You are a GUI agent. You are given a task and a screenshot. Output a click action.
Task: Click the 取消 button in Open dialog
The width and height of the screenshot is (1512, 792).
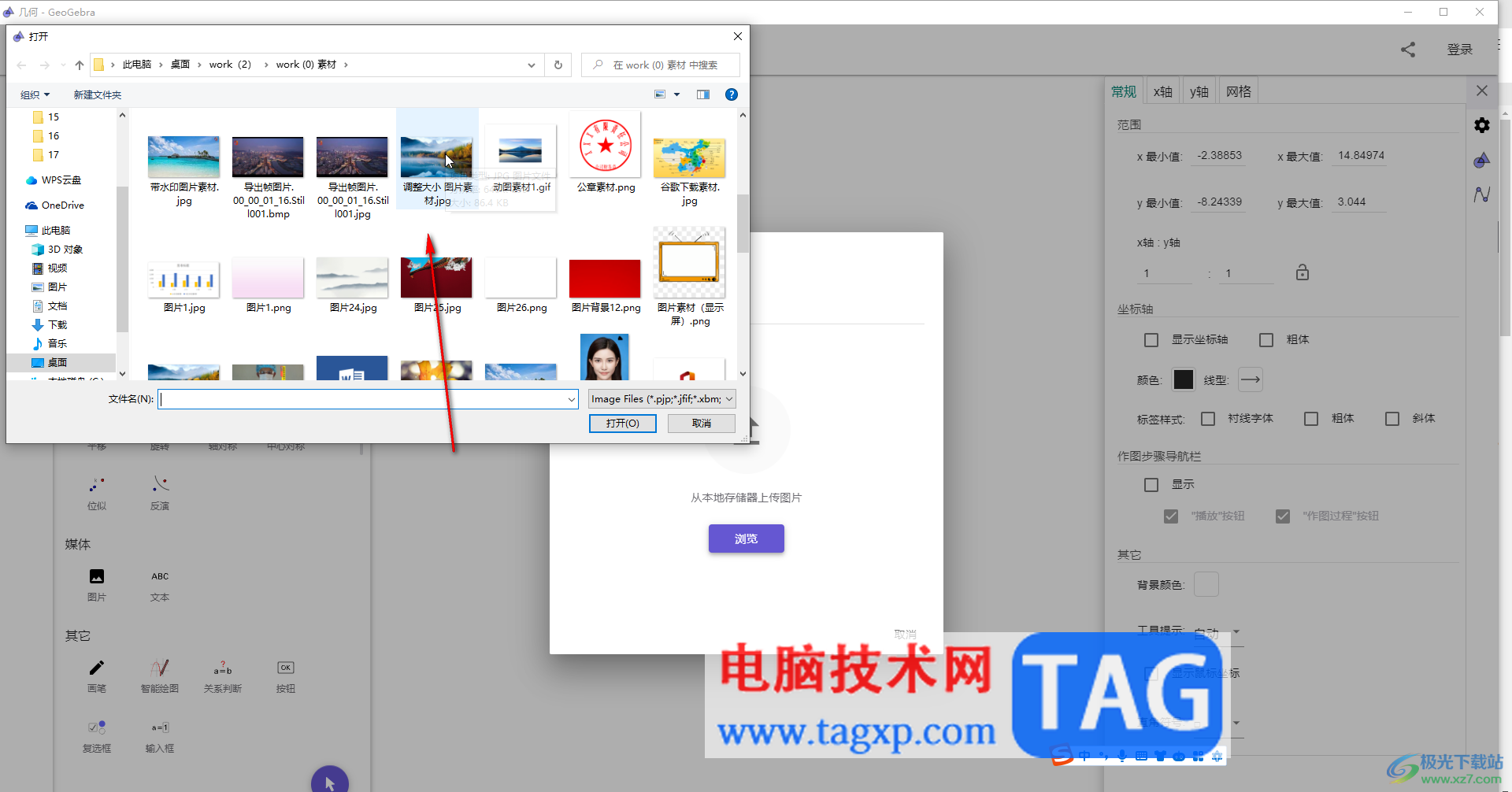pyautogui.click(x=702, y=424)
